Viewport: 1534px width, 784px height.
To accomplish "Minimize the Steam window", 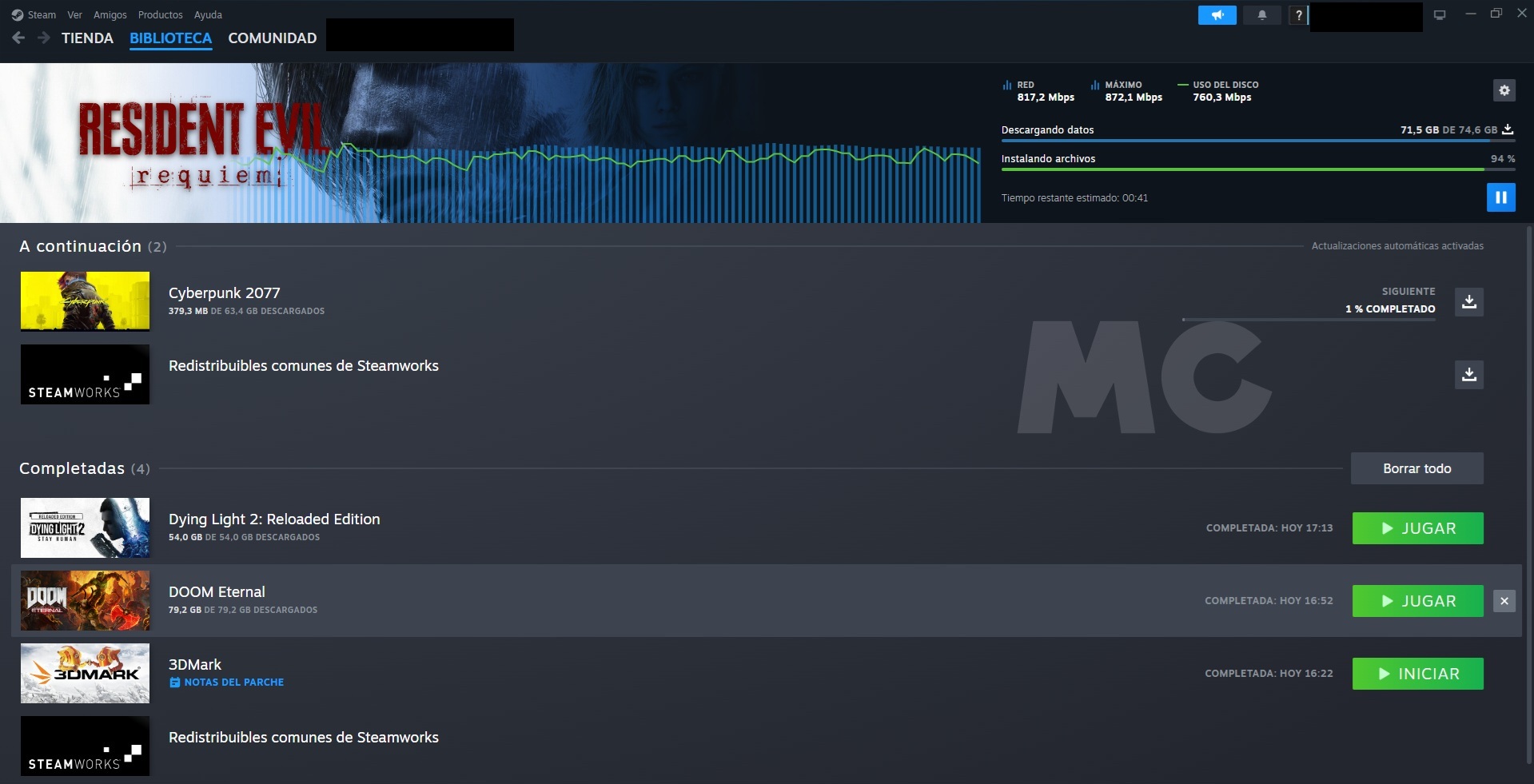I will pos(1470,14).
